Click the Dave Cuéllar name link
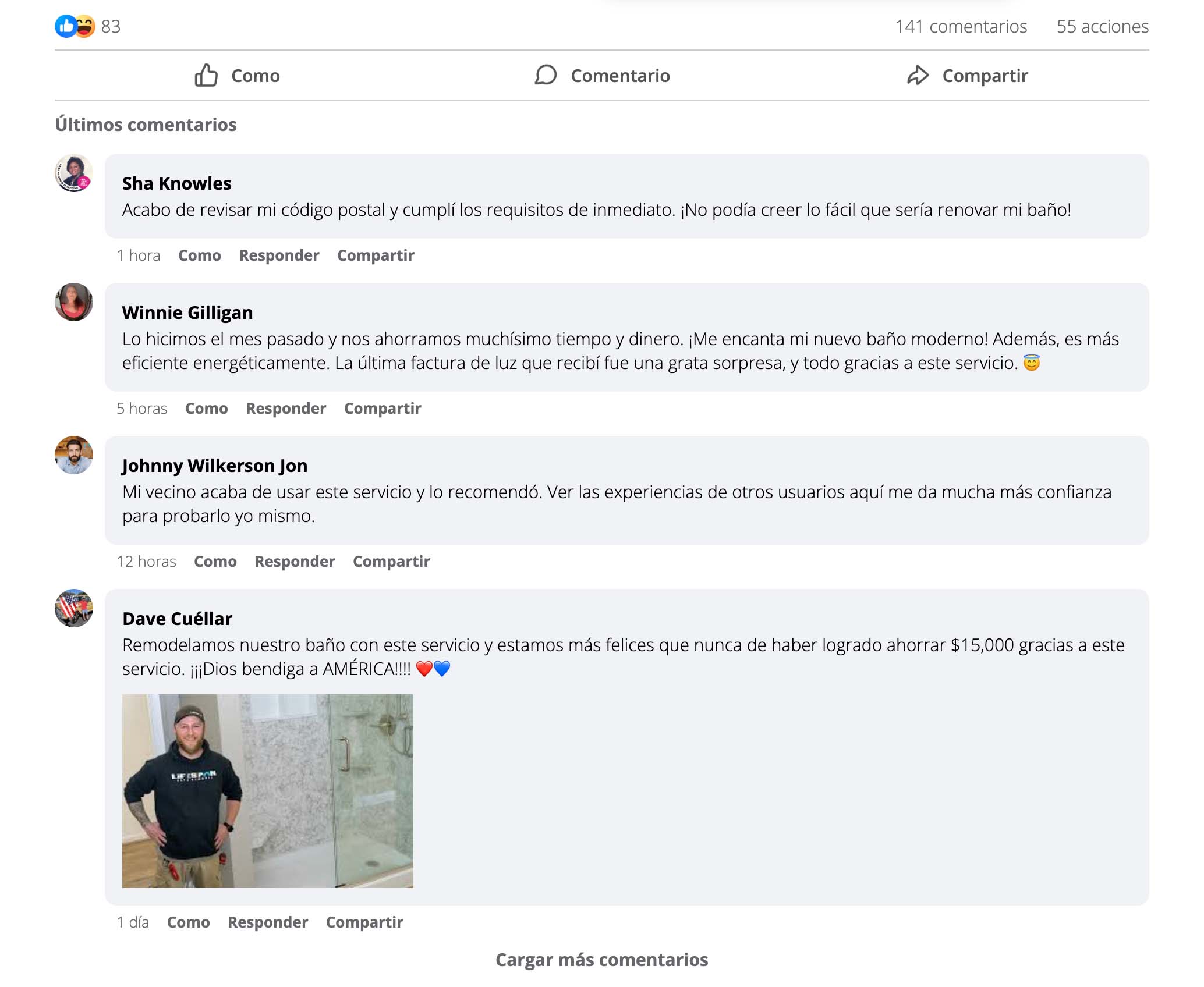The width and height of the screenshot is (1204, 987). [177, 619]
